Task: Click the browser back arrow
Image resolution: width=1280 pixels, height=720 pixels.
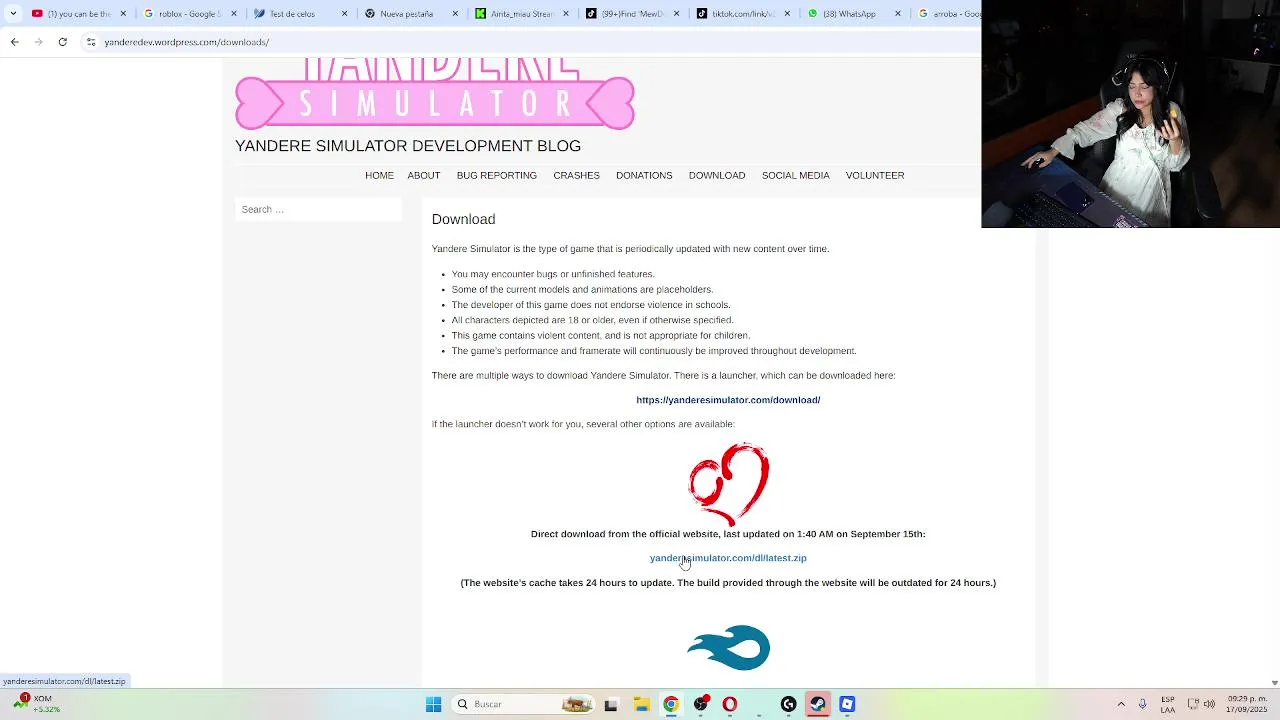Action: click(14, 42)
